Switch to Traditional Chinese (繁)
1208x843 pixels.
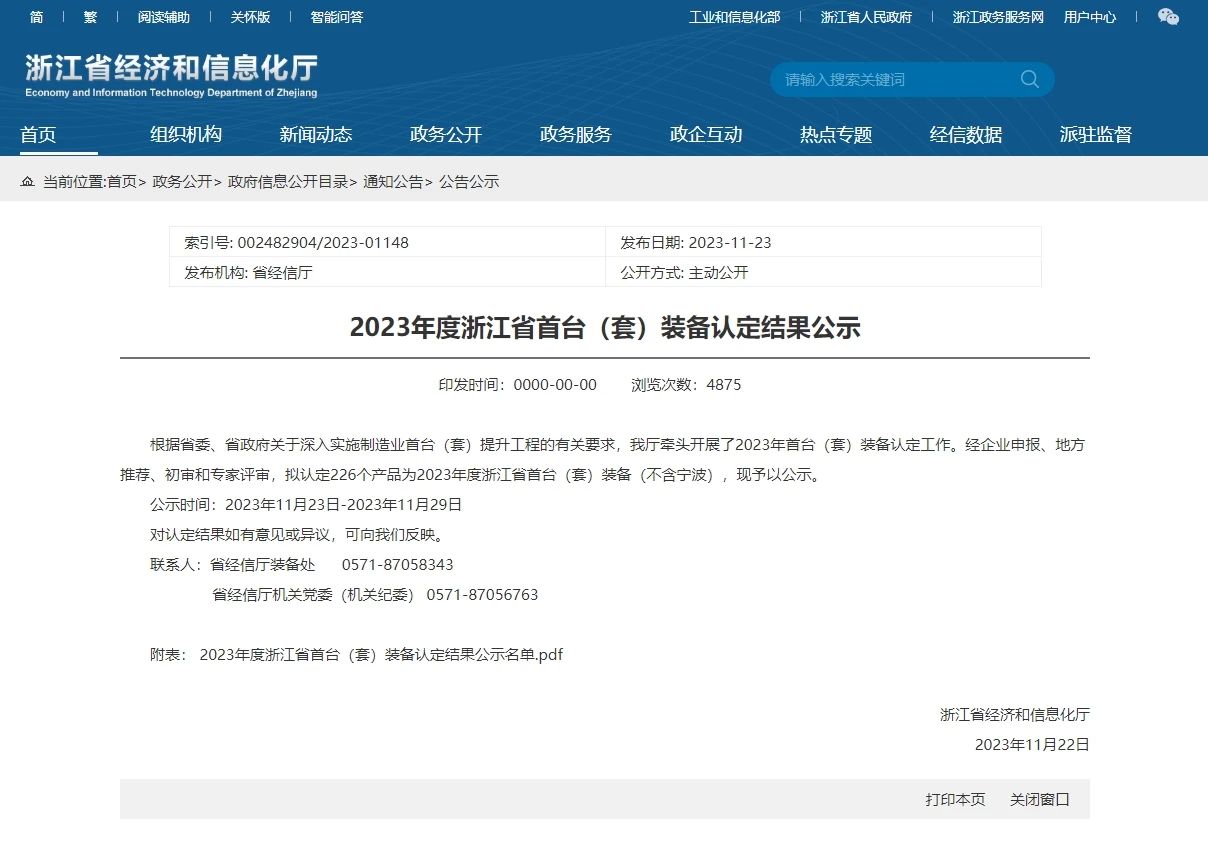coord(90,17)
